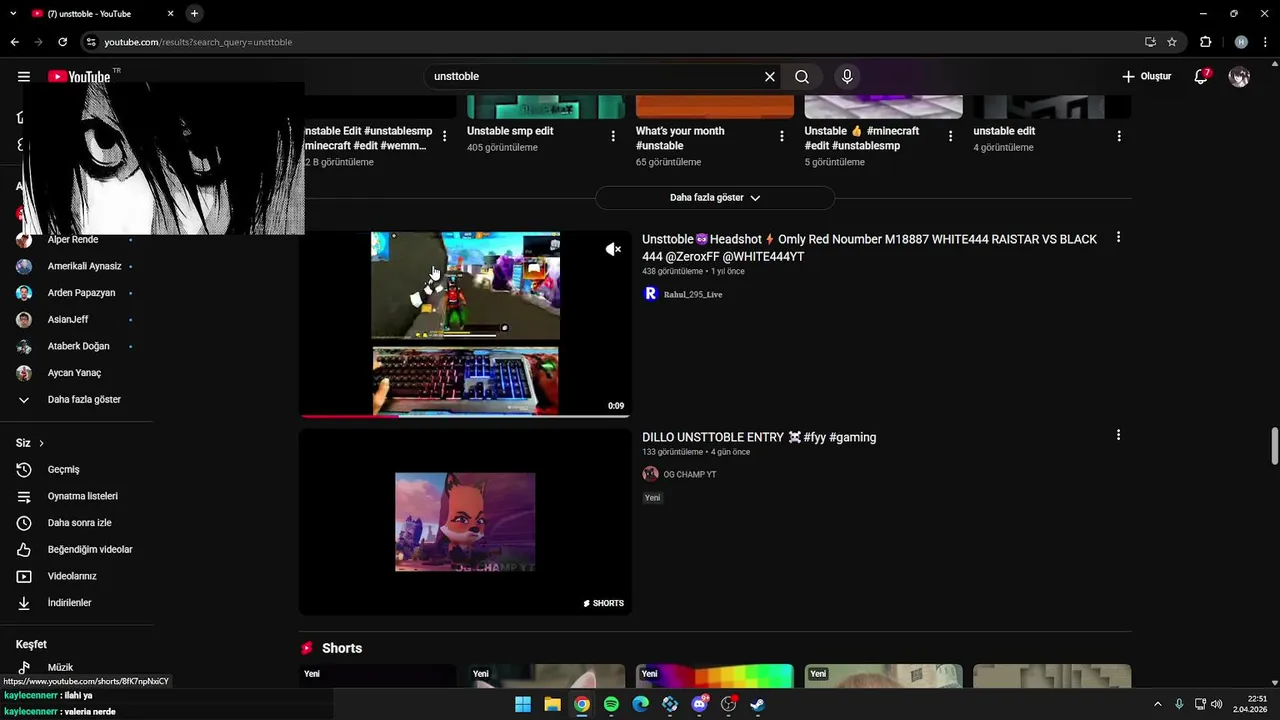This screenshot has height=720, width=1280.
Task: Go back with the browser back arrow
Action: [14, 42]
